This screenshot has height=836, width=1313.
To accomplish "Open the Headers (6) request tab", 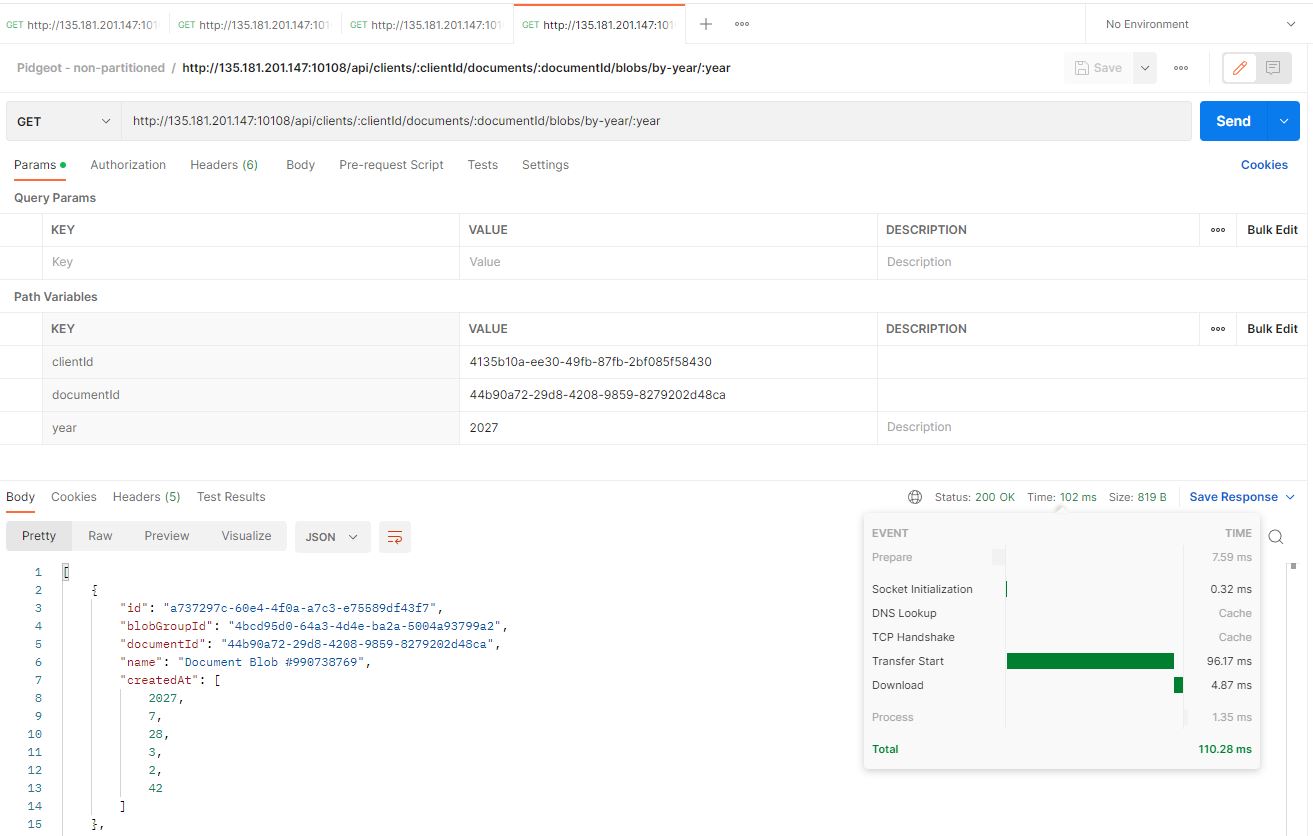I will pos(224,165).
